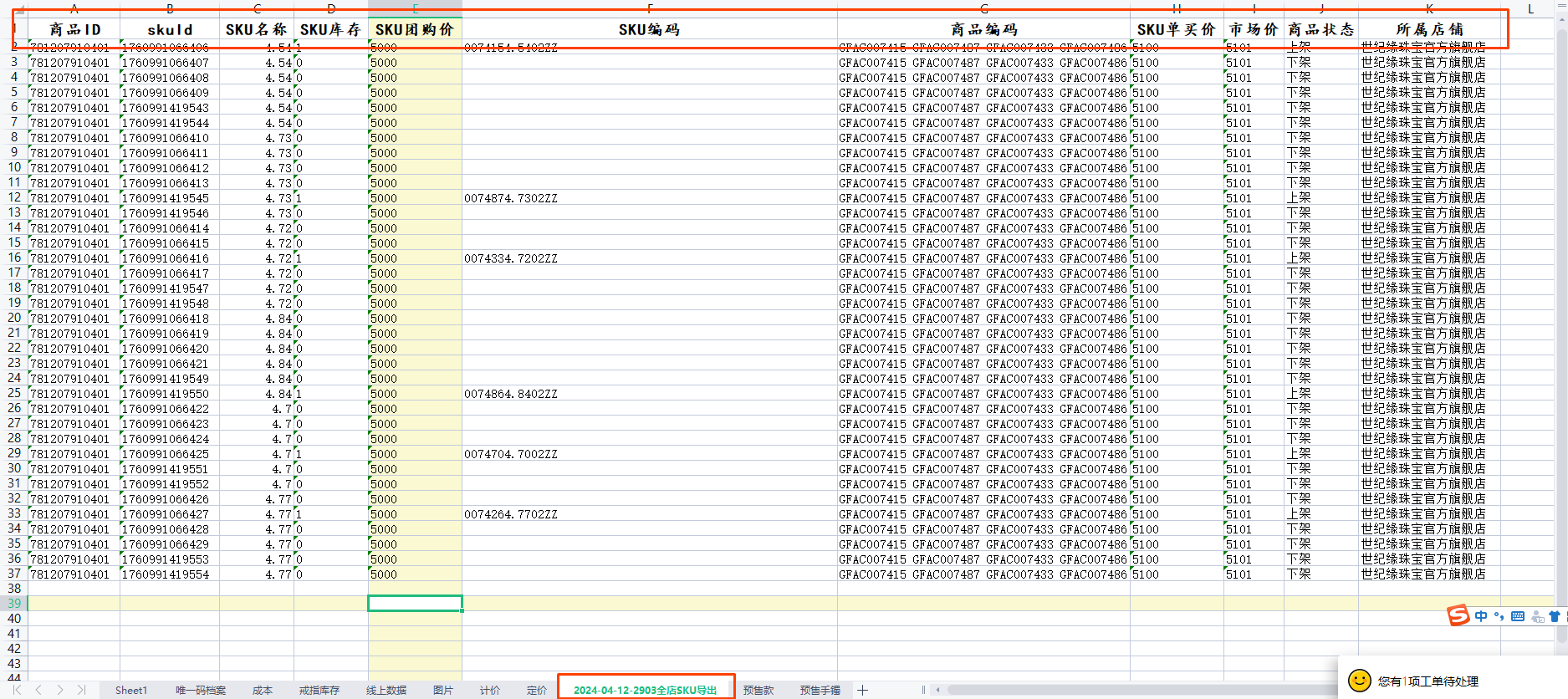Add a new sheet with plus icon

pyautogui.click(x=862, y=690)
